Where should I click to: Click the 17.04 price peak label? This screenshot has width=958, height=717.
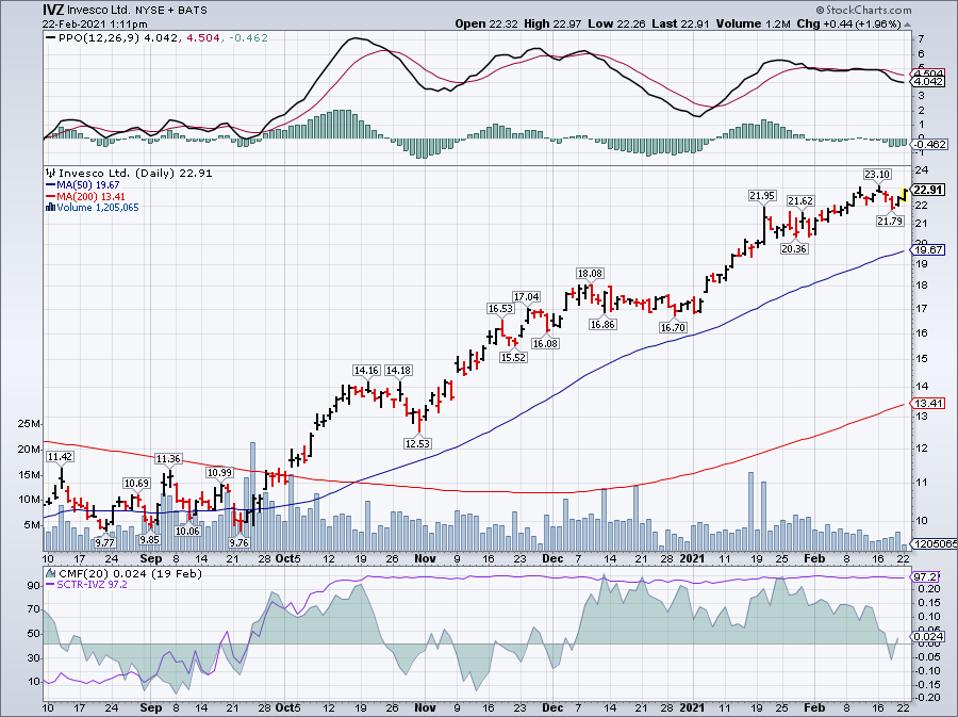(x=526, y=297)
